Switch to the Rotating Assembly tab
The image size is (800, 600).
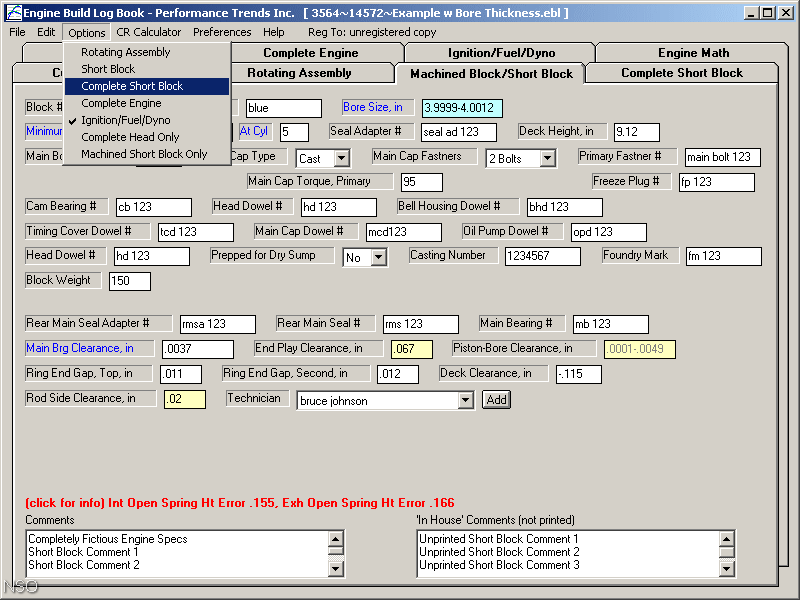tap(311, 73)
